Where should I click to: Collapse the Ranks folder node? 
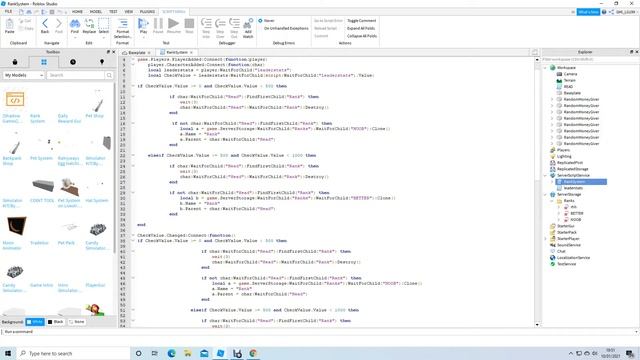tap(552, 201)
